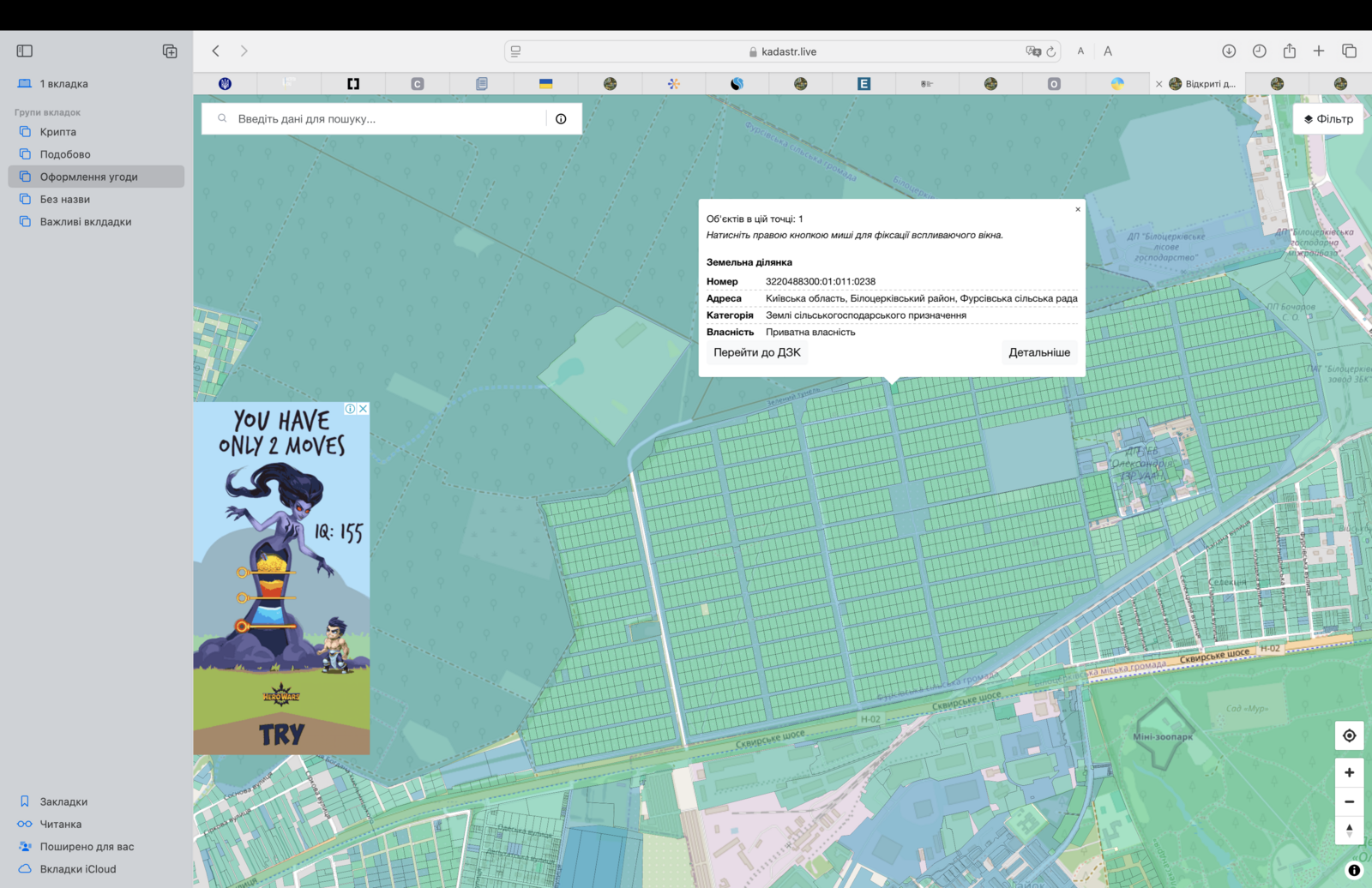The image size is (1372, 888).
Task: Click the Safari share icon
Action: (x=1289, y=51)
